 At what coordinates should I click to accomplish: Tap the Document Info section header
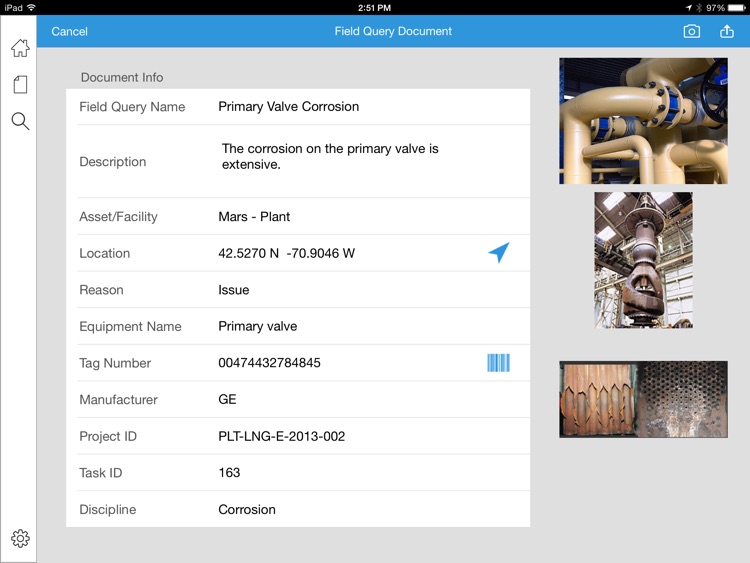[x=122, y=77]
